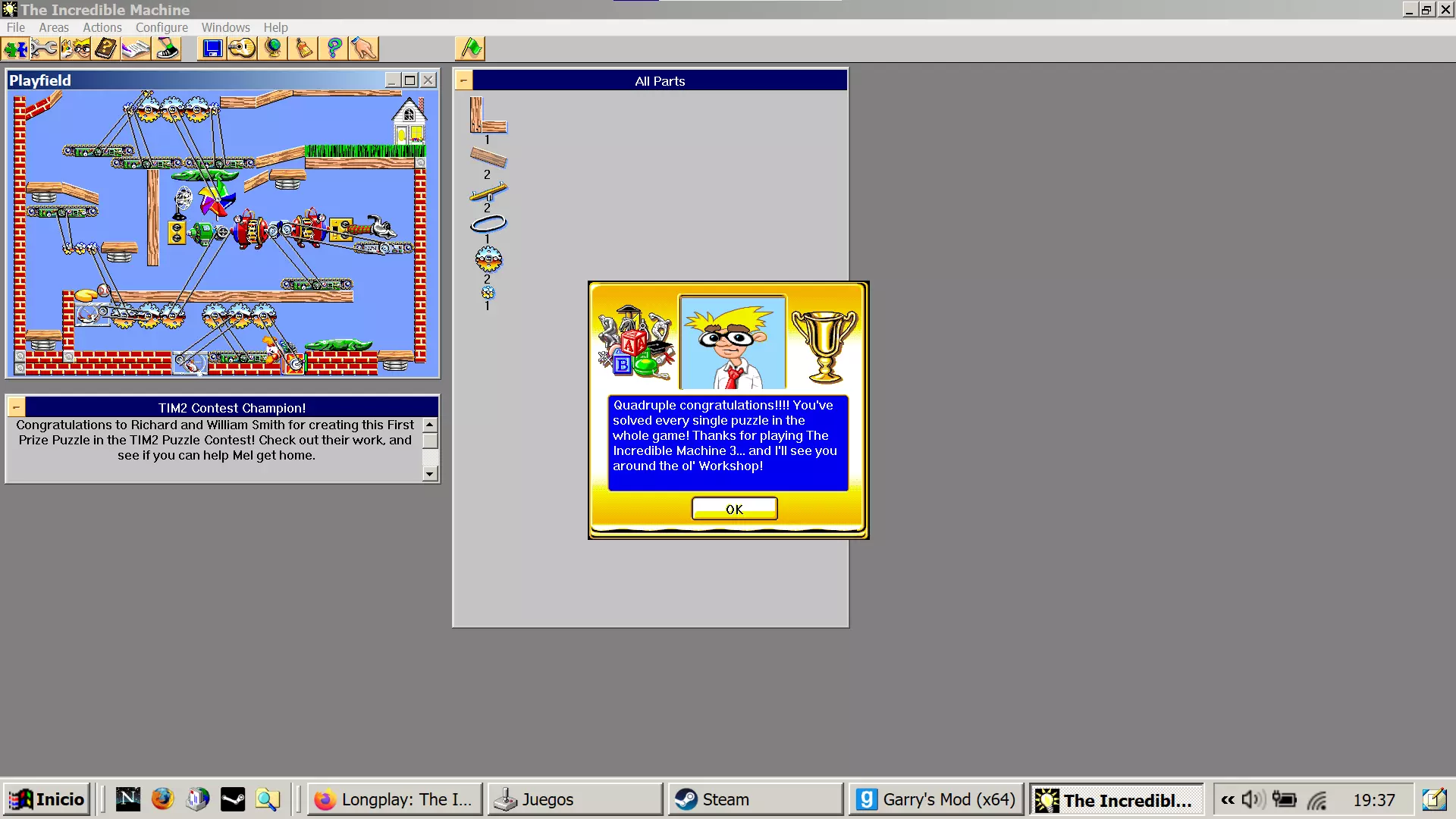
Task: Click the volume speaker tray icon
Action: [1253, 799]
